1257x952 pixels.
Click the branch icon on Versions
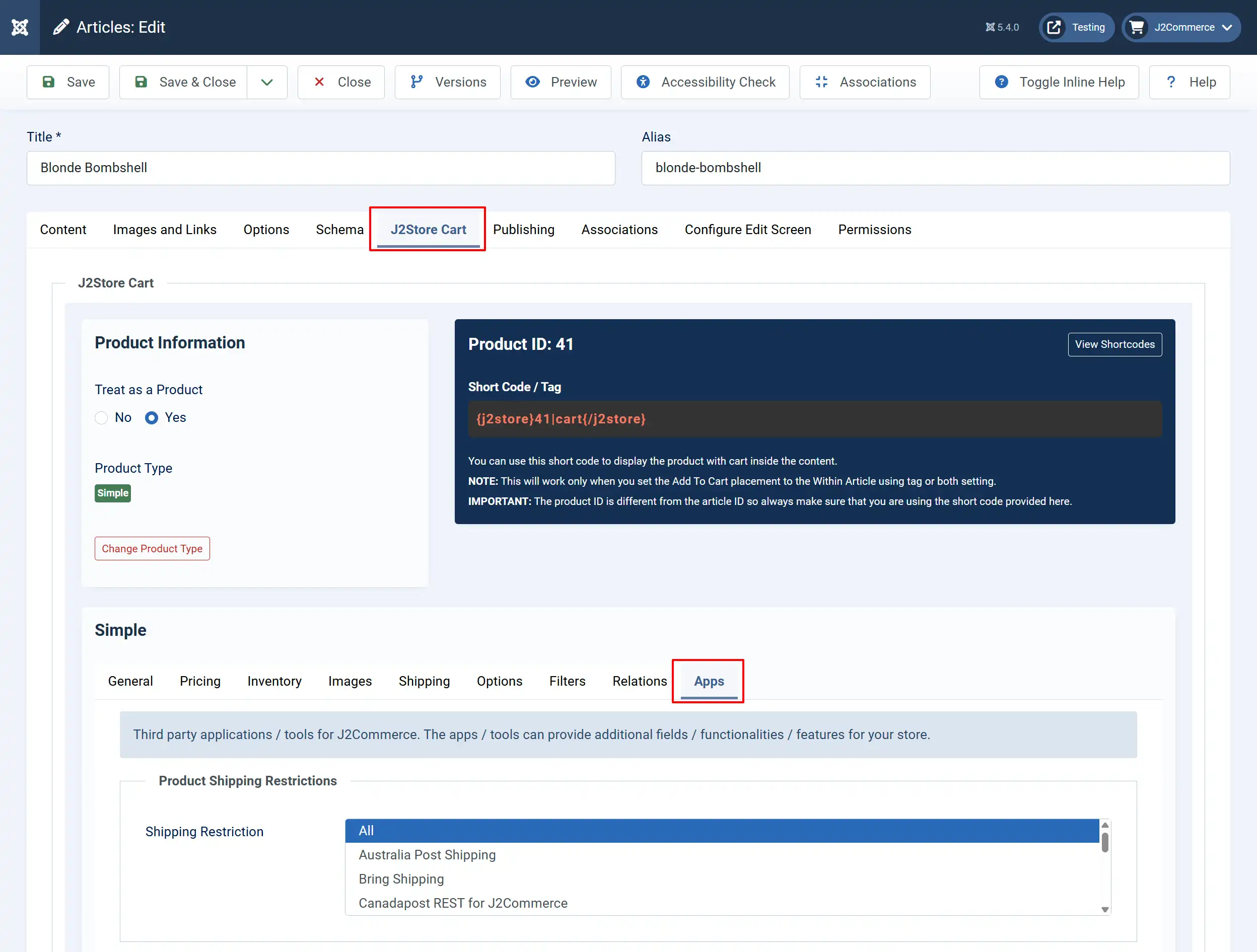coord(416,82)
